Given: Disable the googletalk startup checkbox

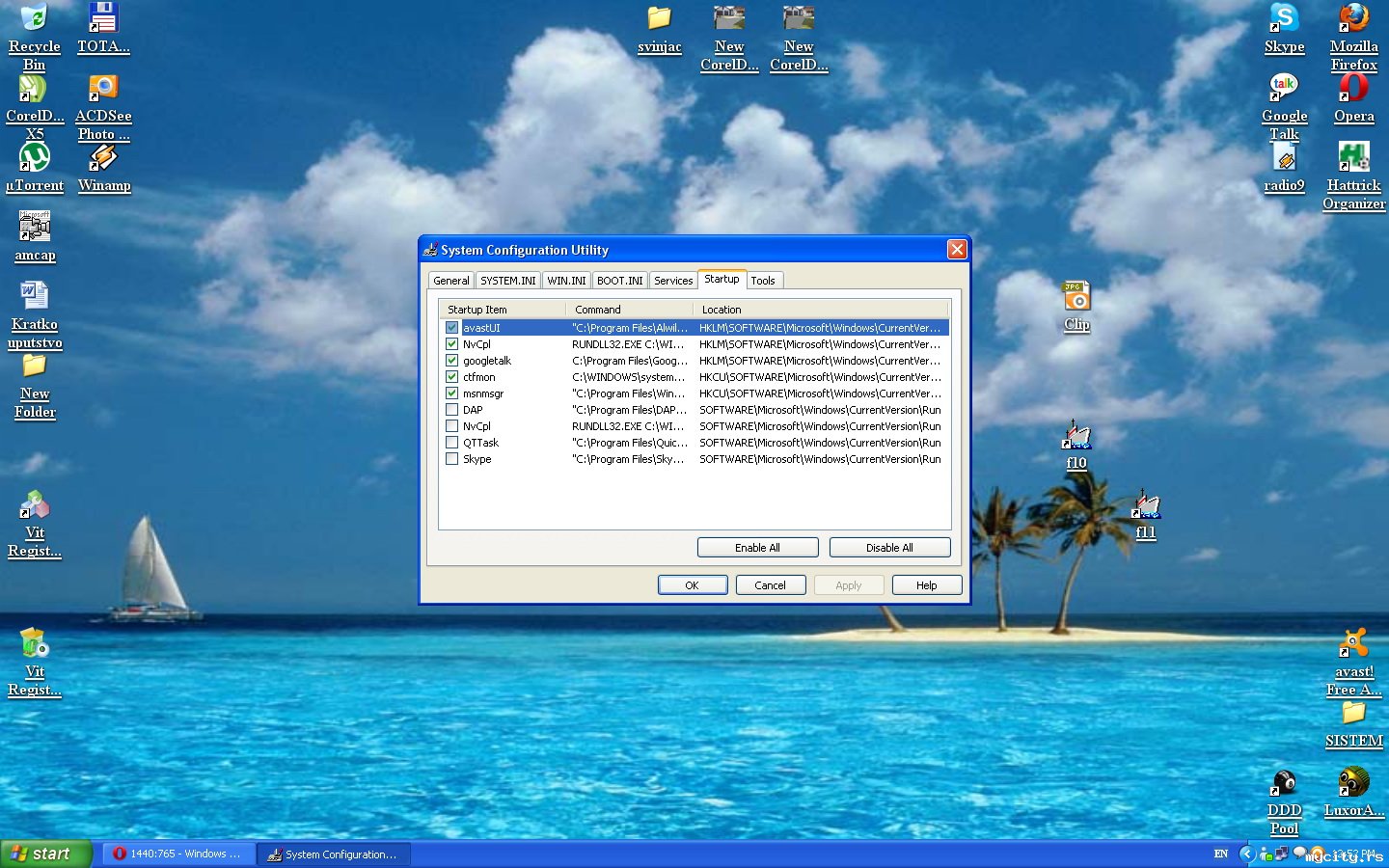Looking at the screenshot, I should tap(451, 361).
